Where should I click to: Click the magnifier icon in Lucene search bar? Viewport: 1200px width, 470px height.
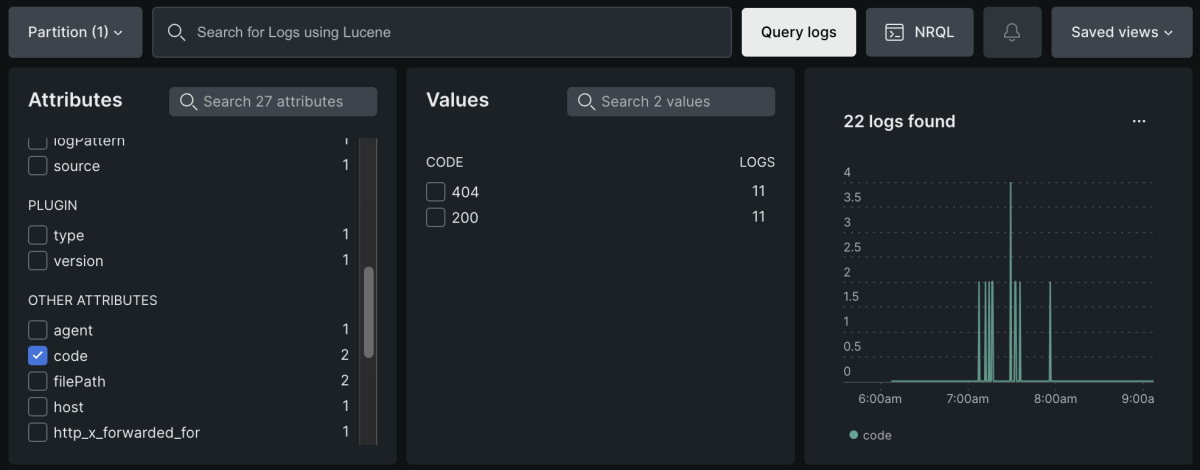click(x=177, y=32)
